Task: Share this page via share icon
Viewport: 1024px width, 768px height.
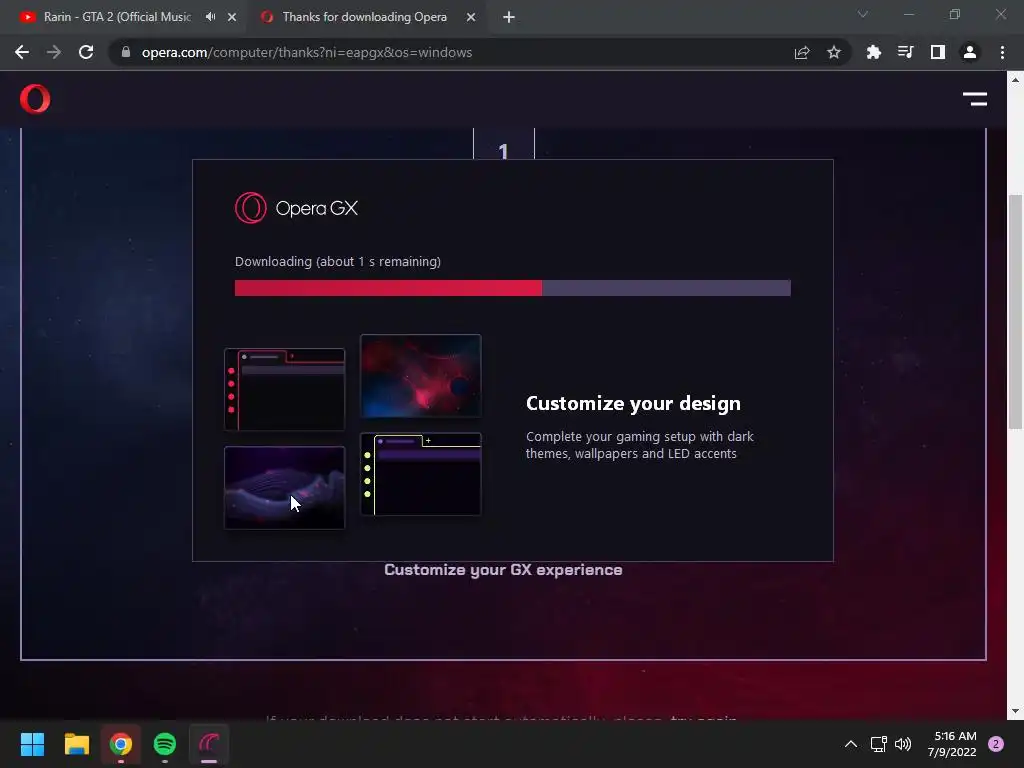Action: click(802, 52)
